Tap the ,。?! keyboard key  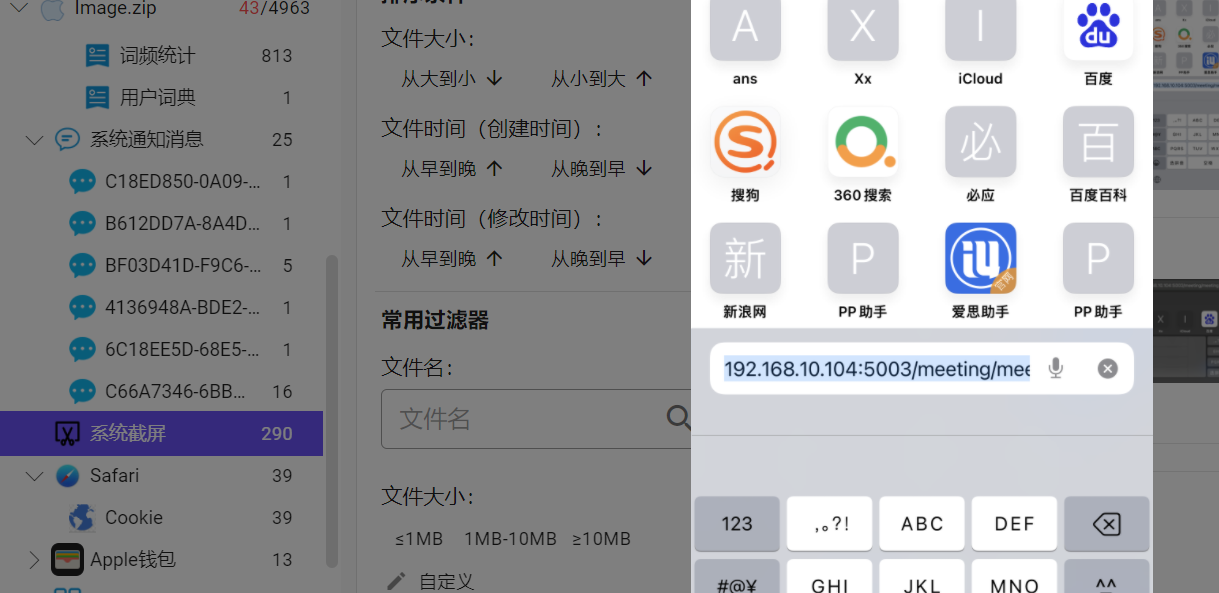click(830, 524)
